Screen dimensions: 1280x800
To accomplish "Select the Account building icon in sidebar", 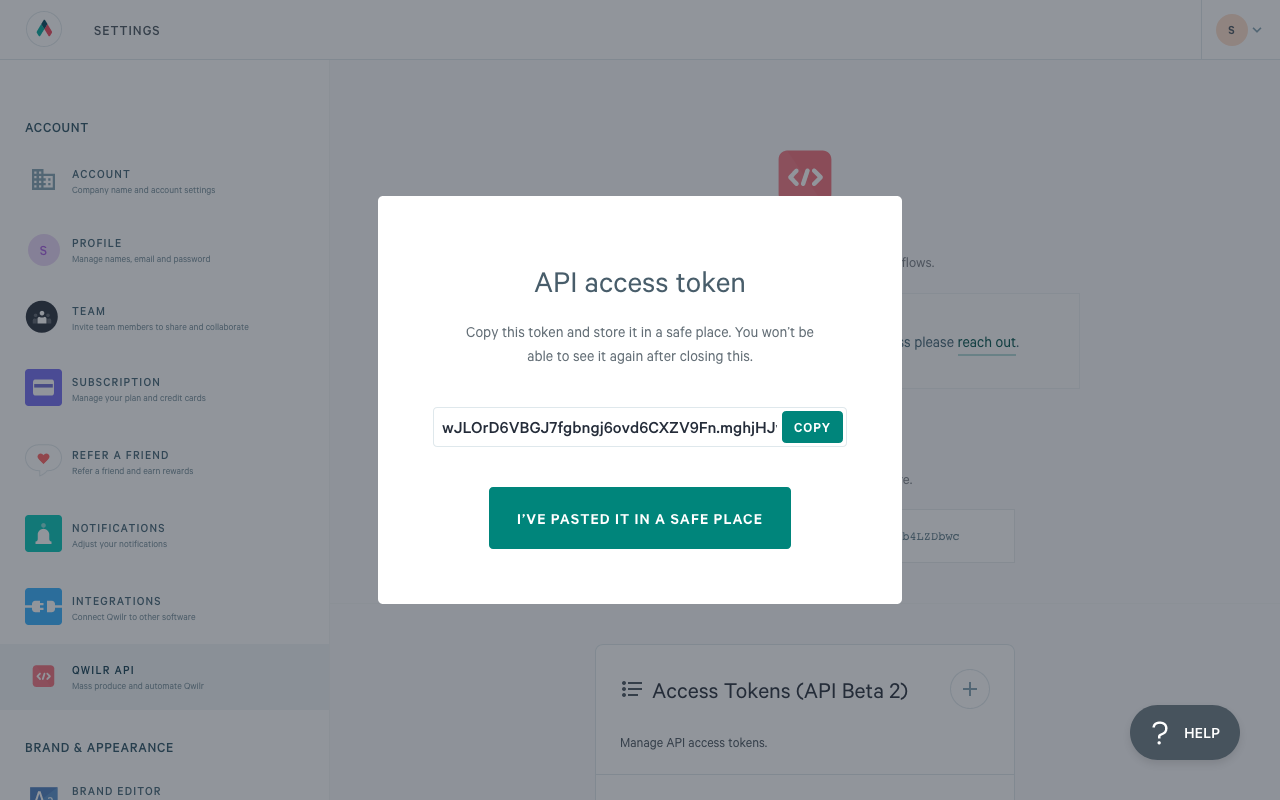I will pyautogui.click(x=43, y=180).
